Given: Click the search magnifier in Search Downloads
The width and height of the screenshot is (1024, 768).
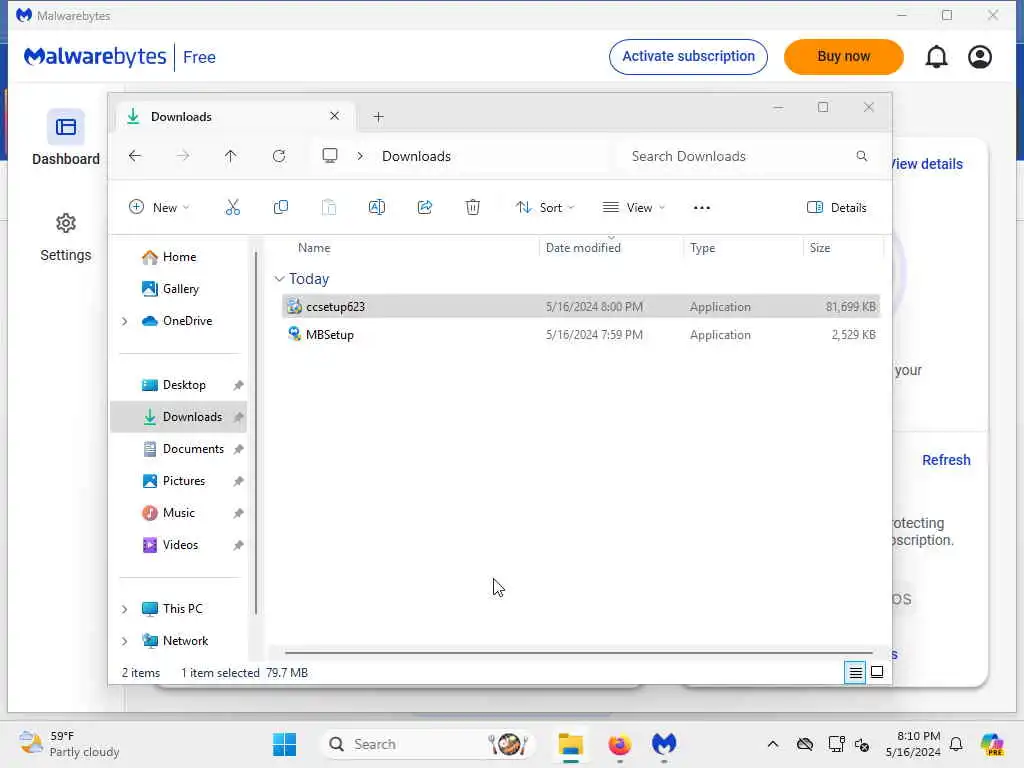Looking at the screenshot, I should [x=861, y=156].
